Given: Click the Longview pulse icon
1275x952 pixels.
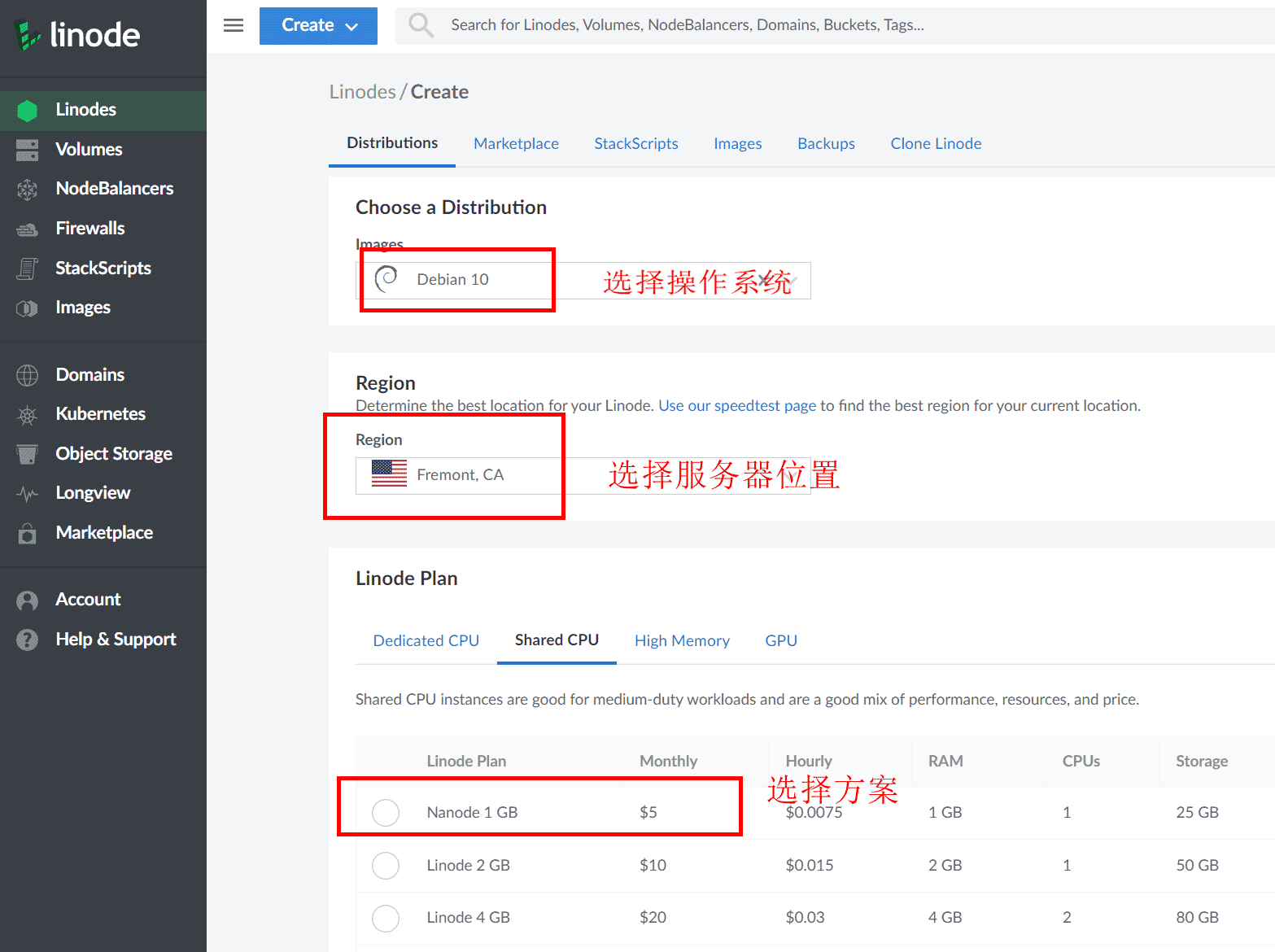Looking at the screenshot, I should (27, 494).
